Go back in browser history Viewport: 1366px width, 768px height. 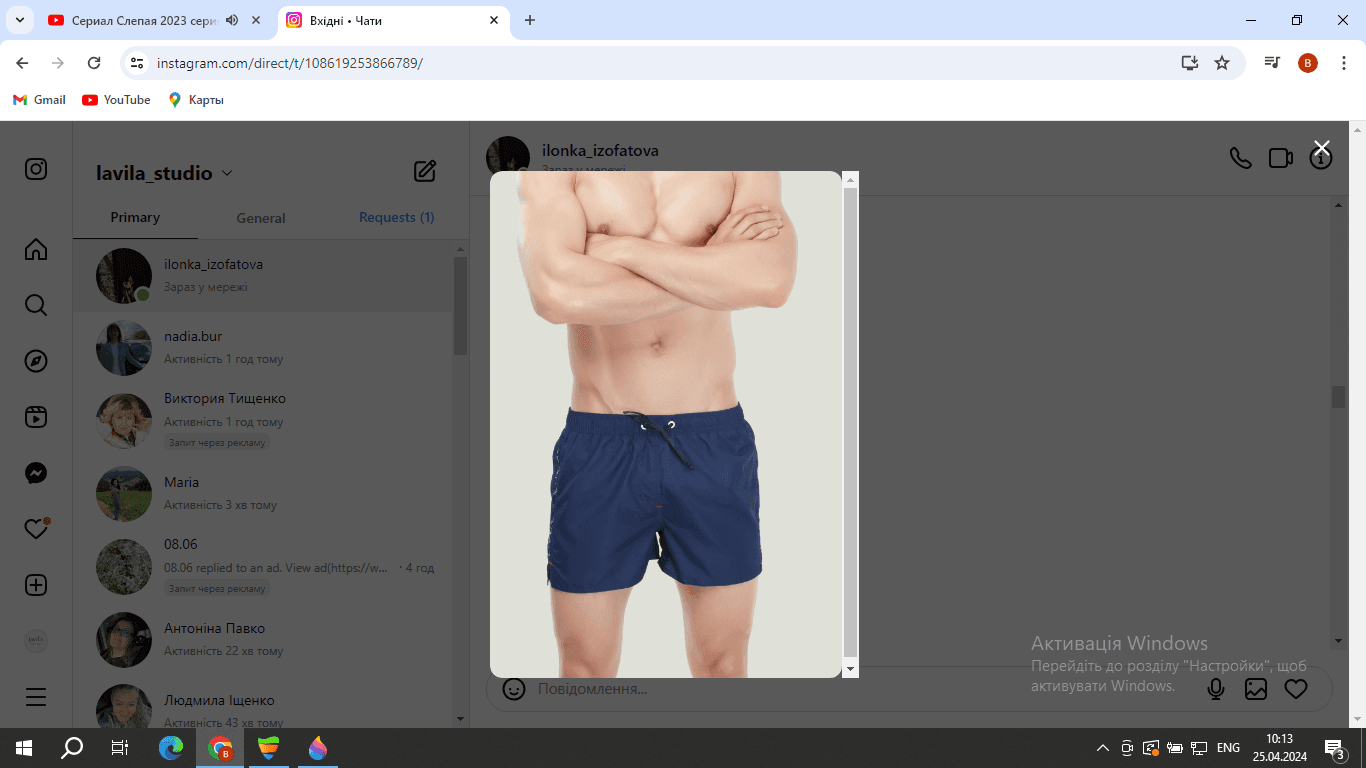pos(22,63)
